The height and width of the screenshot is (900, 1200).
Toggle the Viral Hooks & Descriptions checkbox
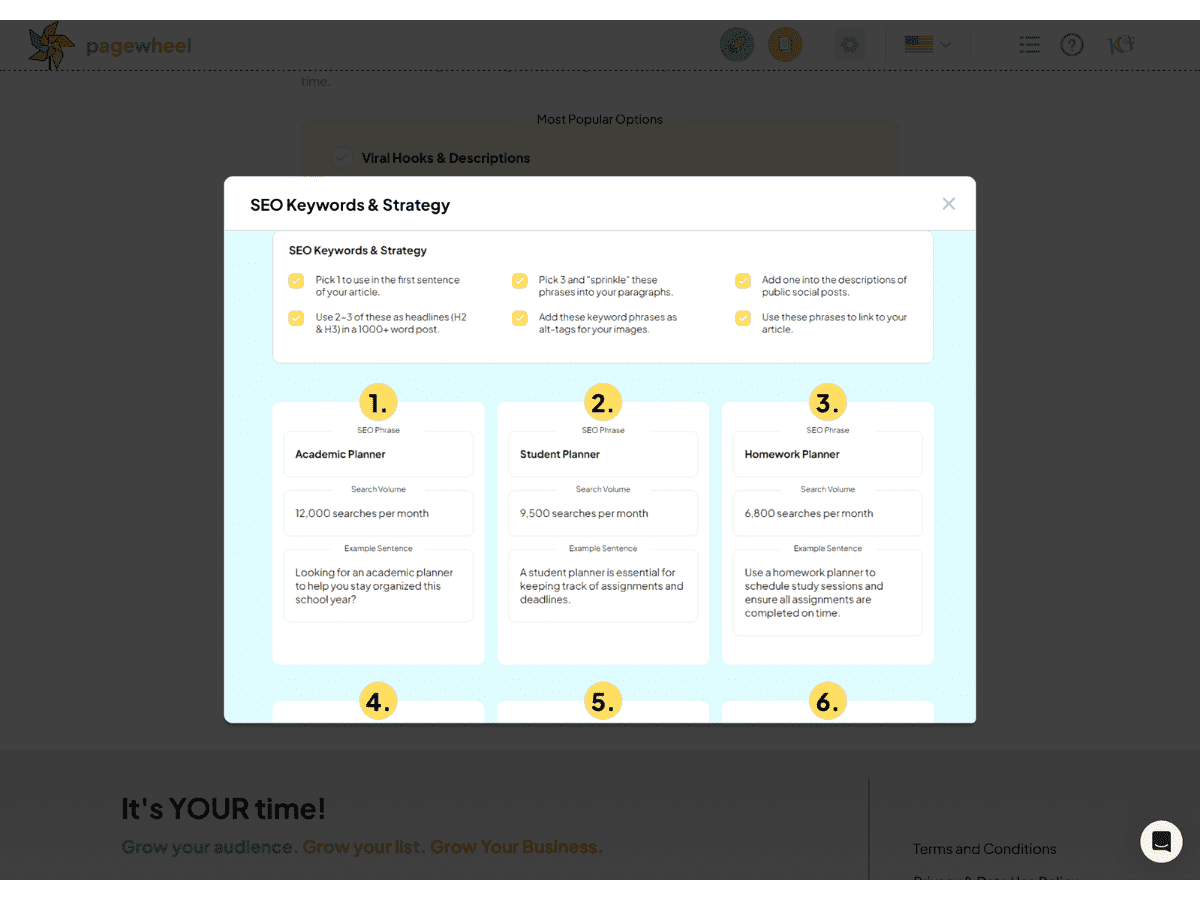pos(343,158)
